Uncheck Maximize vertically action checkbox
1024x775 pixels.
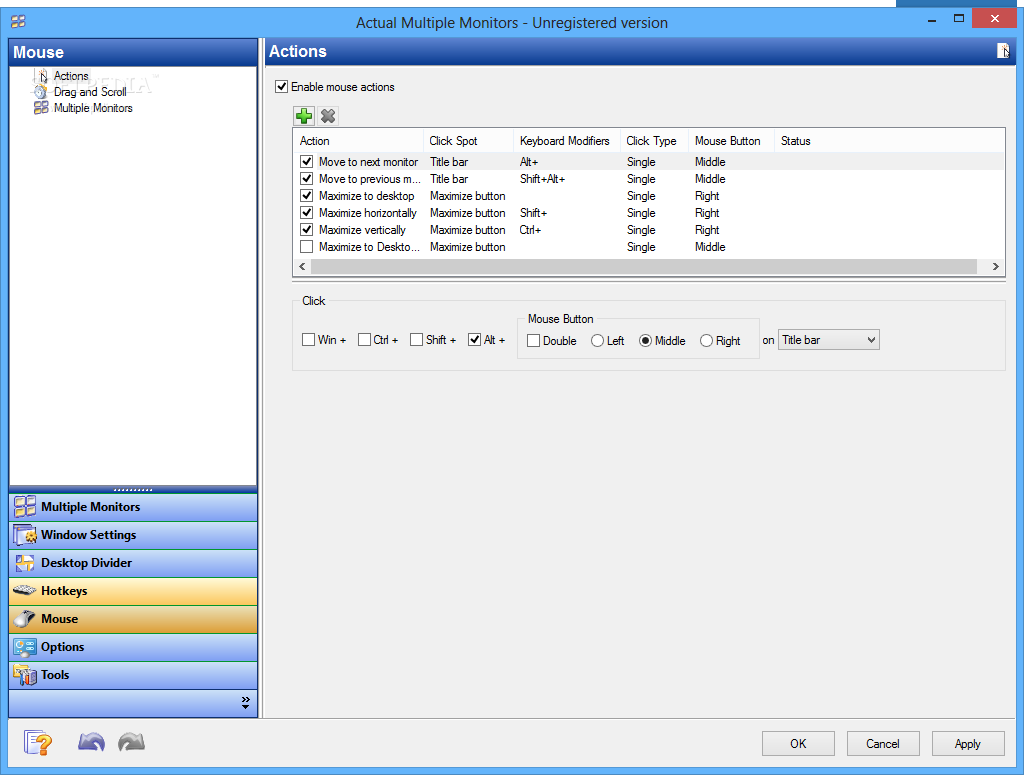tap(306, 229)
